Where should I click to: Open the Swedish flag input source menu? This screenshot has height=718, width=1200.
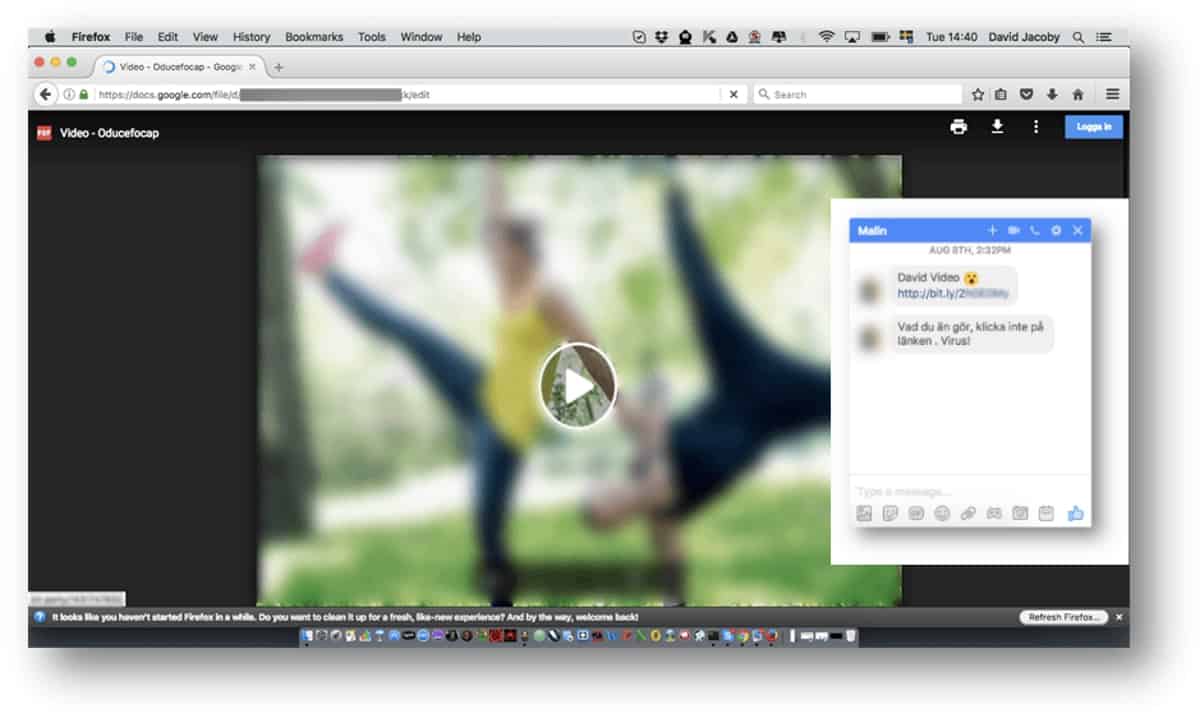coord(907,37)
